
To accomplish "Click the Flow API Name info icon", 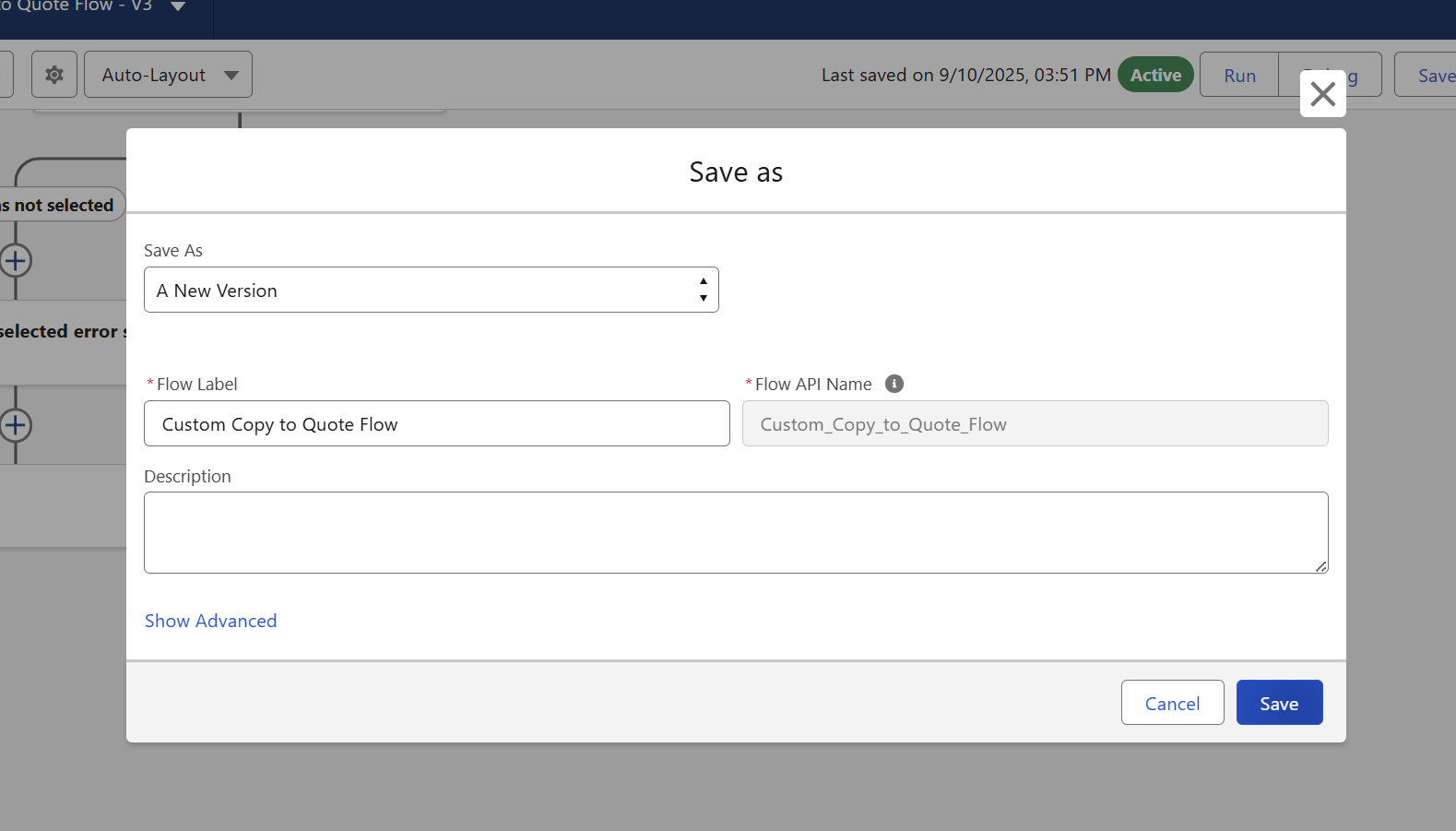I will (894, 384).
